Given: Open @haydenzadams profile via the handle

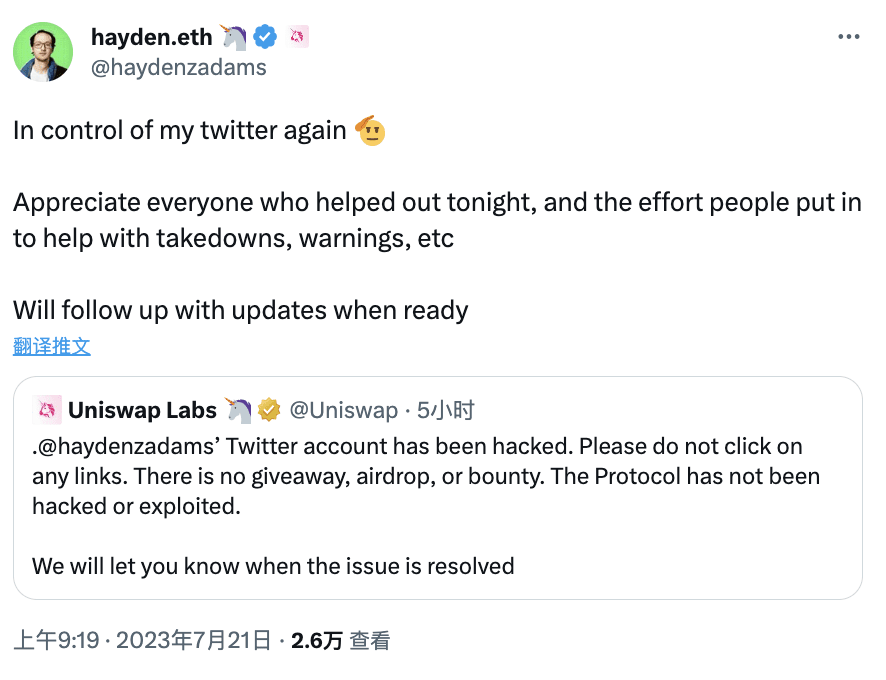Looking at the screenshot, I should 178,67.
